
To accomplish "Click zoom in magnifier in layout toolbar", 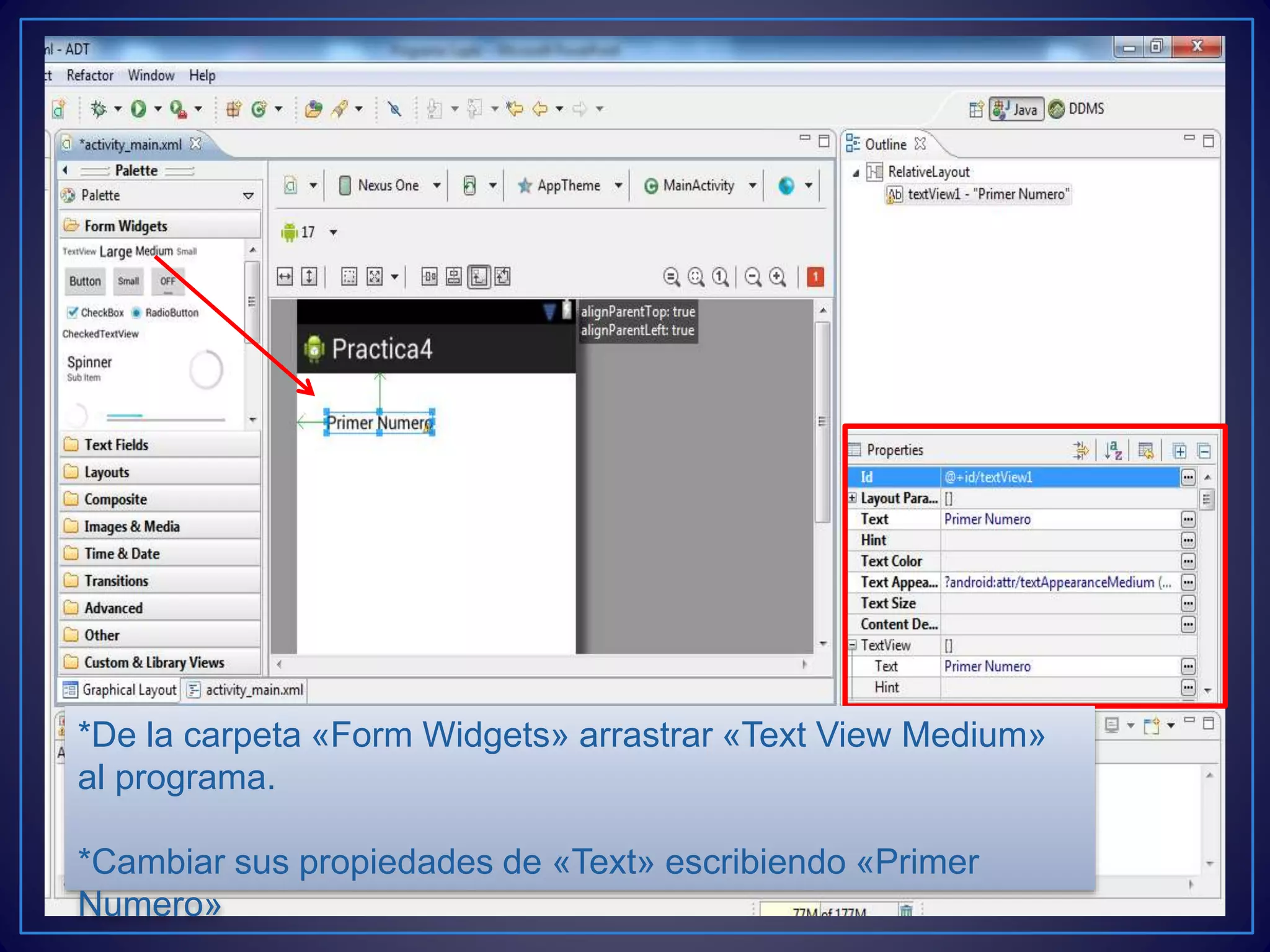I will click(x=778, y=276).
